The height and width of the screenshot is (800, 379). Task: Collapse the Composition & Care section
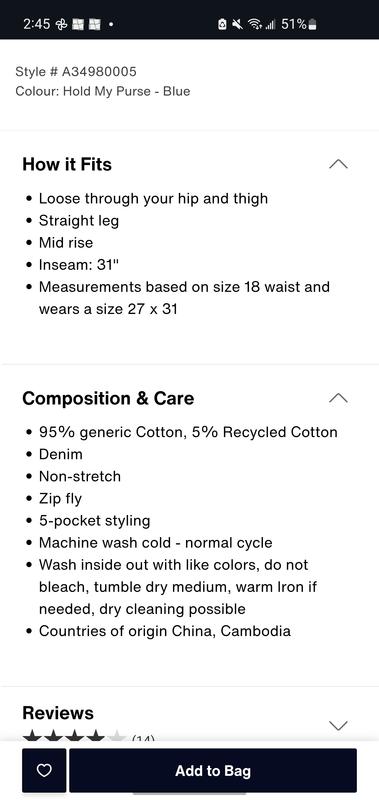pyautogui.click(x=338, y=398)
